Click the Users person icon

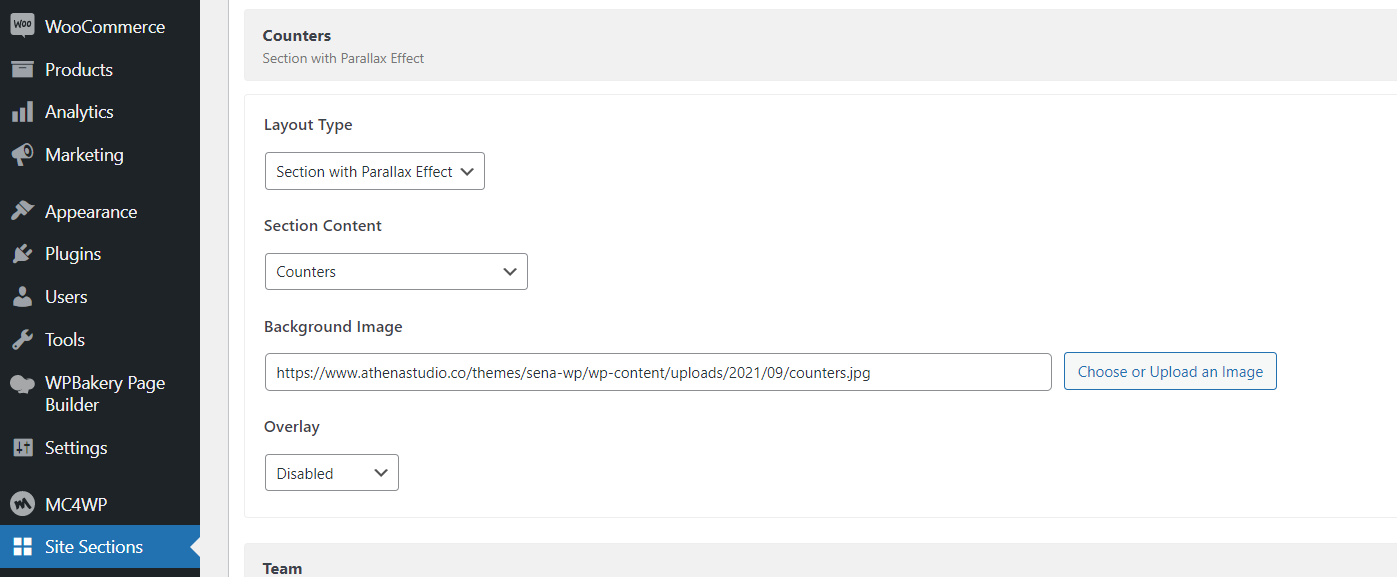pyautogui.click(x=22, y=297)
